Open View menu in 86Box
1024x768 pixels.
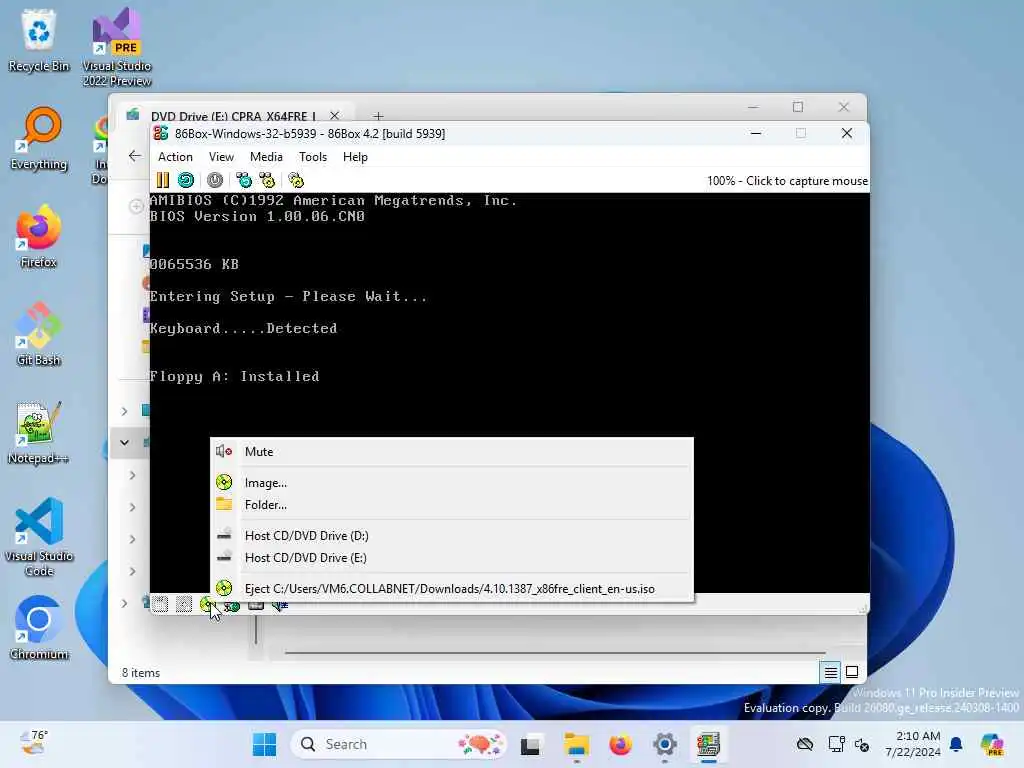click(221, 157)
